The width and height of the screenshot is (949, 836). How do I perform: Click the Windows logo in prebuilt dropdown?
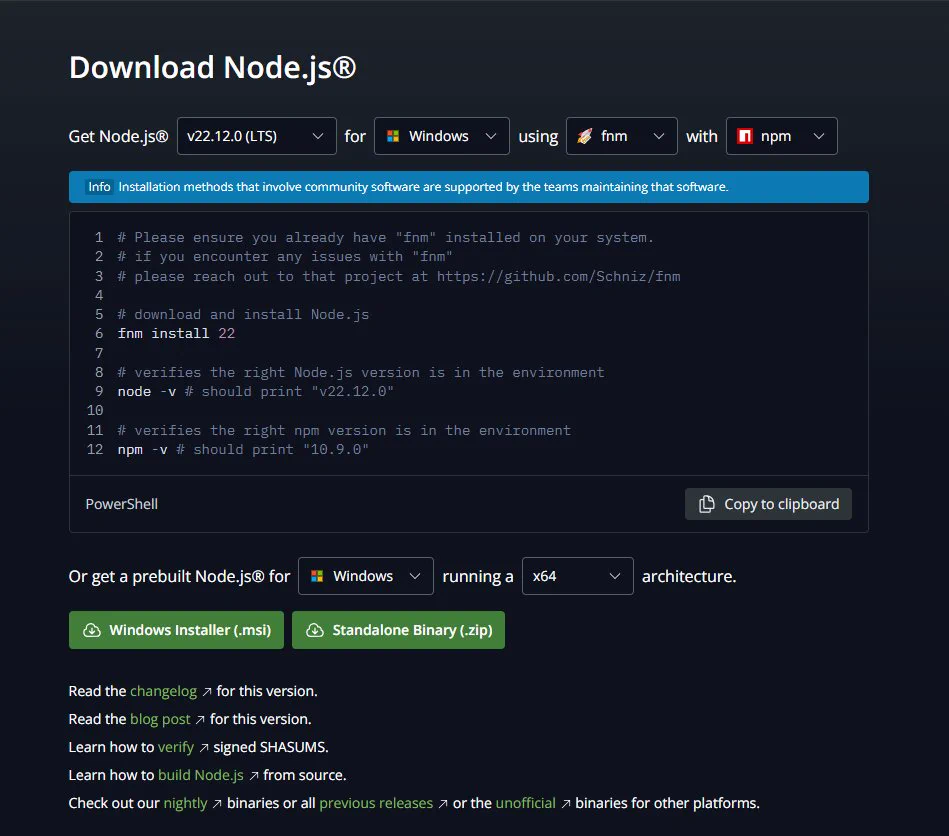(317, 576)
